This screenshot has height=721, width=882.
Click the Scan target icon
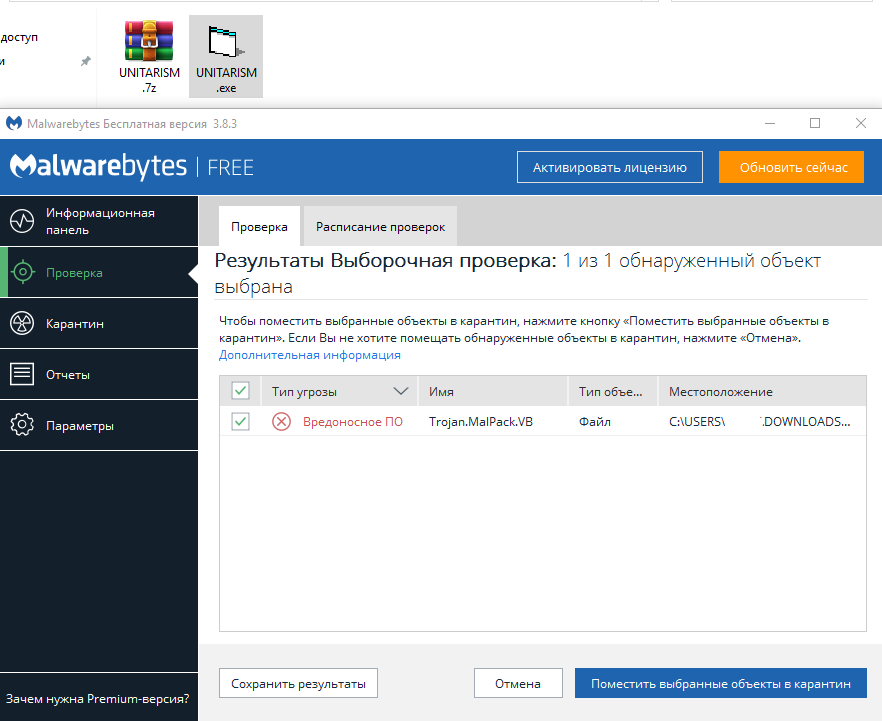click(x=22, y=272)
